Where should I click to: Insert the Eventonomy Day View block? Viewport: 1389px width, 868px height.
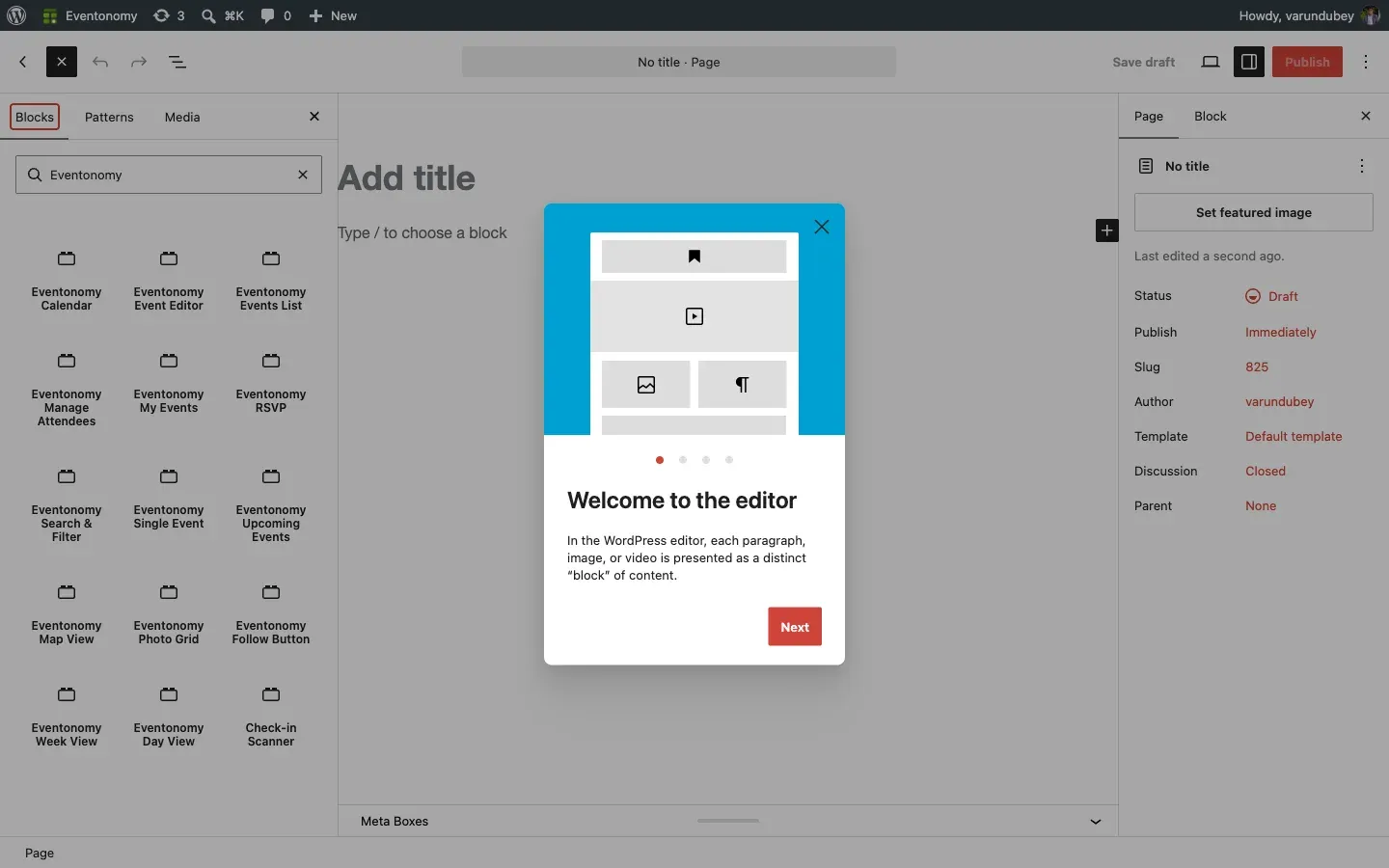coord(169,717)
